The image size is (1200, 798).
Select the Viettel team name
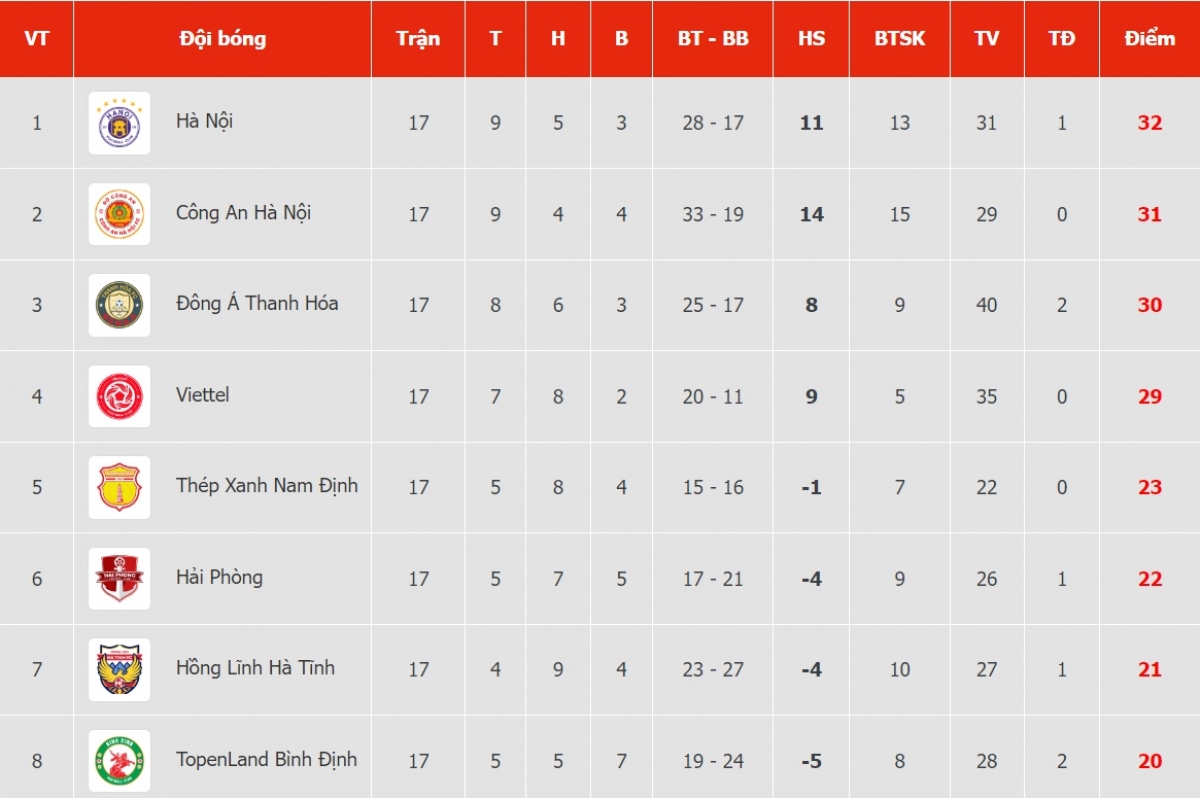point(202,394)
